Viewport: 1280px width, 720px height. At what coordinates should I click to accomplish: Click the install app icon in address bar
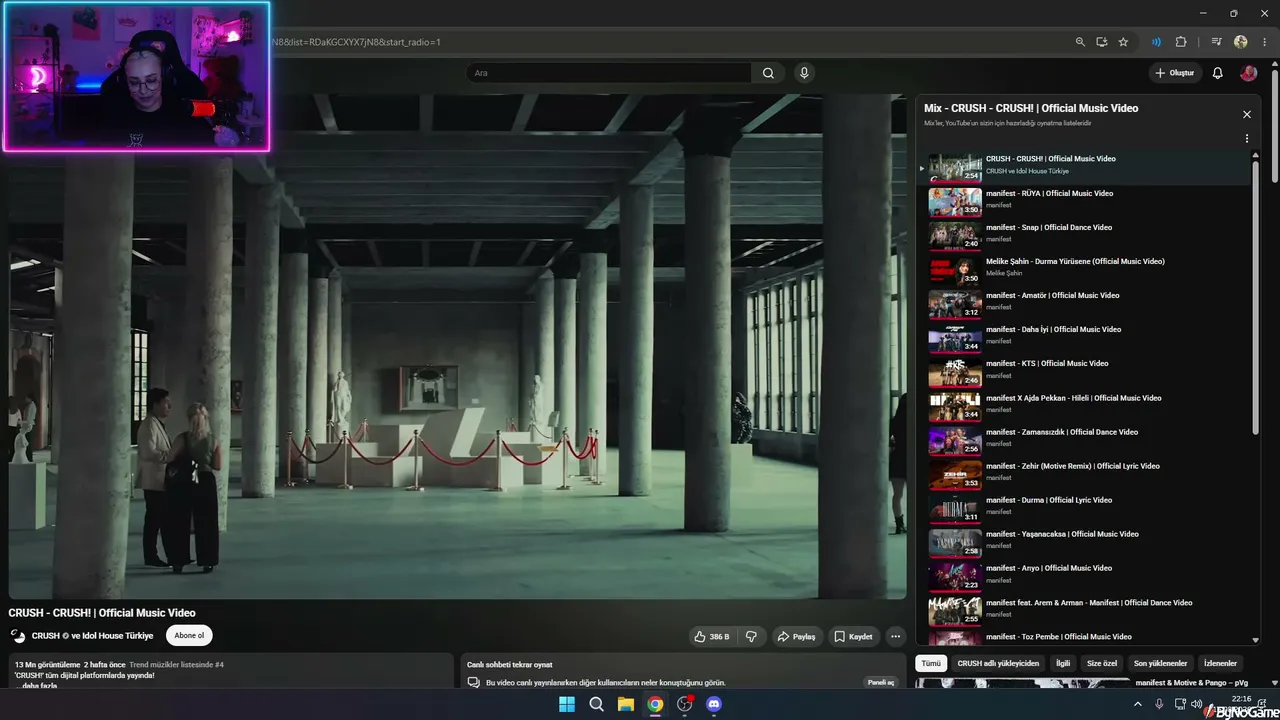[x=1101, y=42]
